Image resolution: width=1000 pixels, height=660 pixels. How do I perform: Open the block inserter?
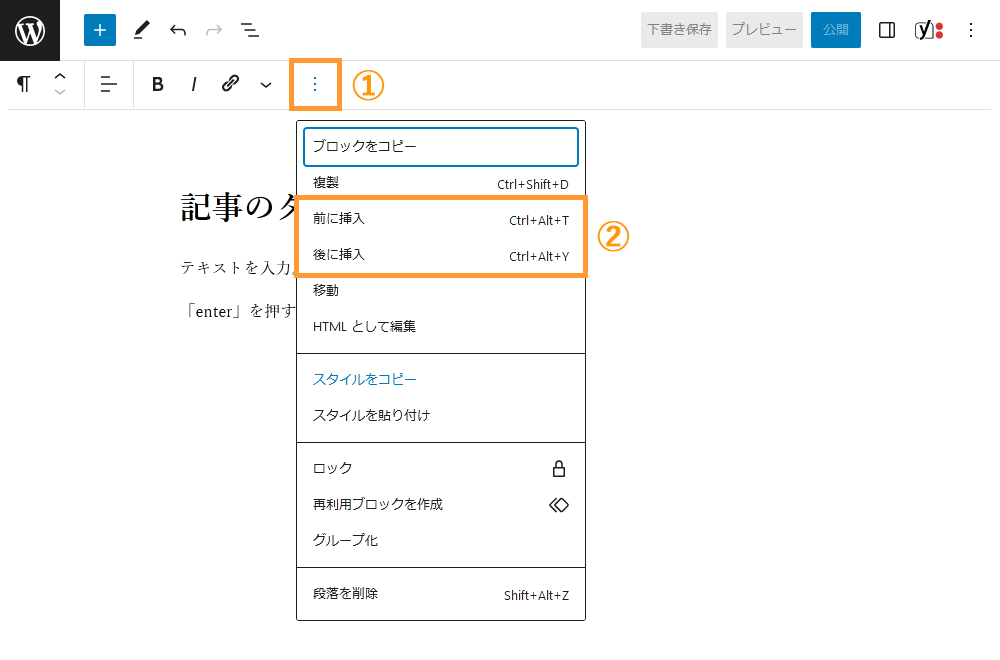pos(99,30)
